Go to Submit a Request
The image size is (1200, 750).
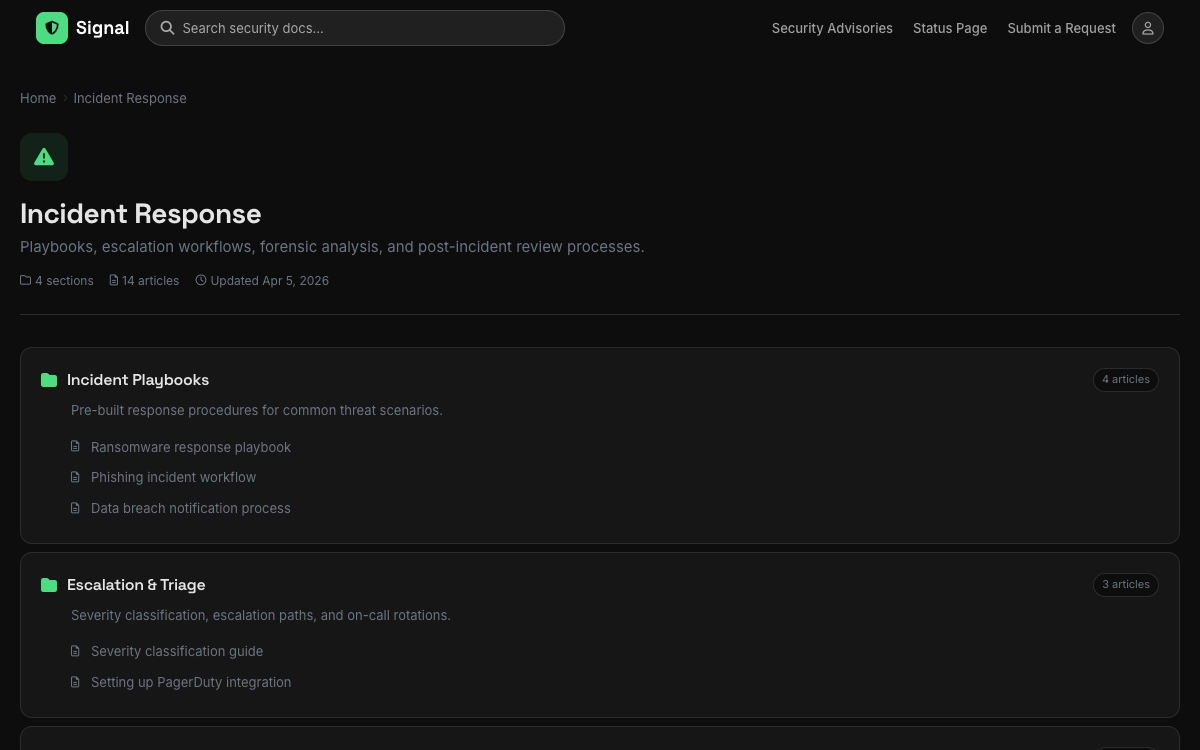click(x=1061, y=28)
